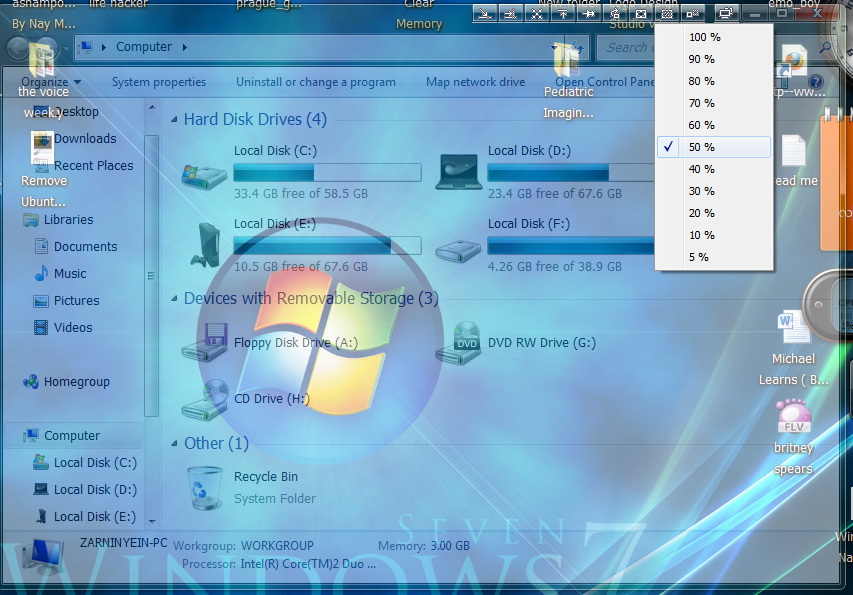This screenshot has width=853, height=595.
Task: Click the blue Help question mark icon
Action: tap(816, 82)
